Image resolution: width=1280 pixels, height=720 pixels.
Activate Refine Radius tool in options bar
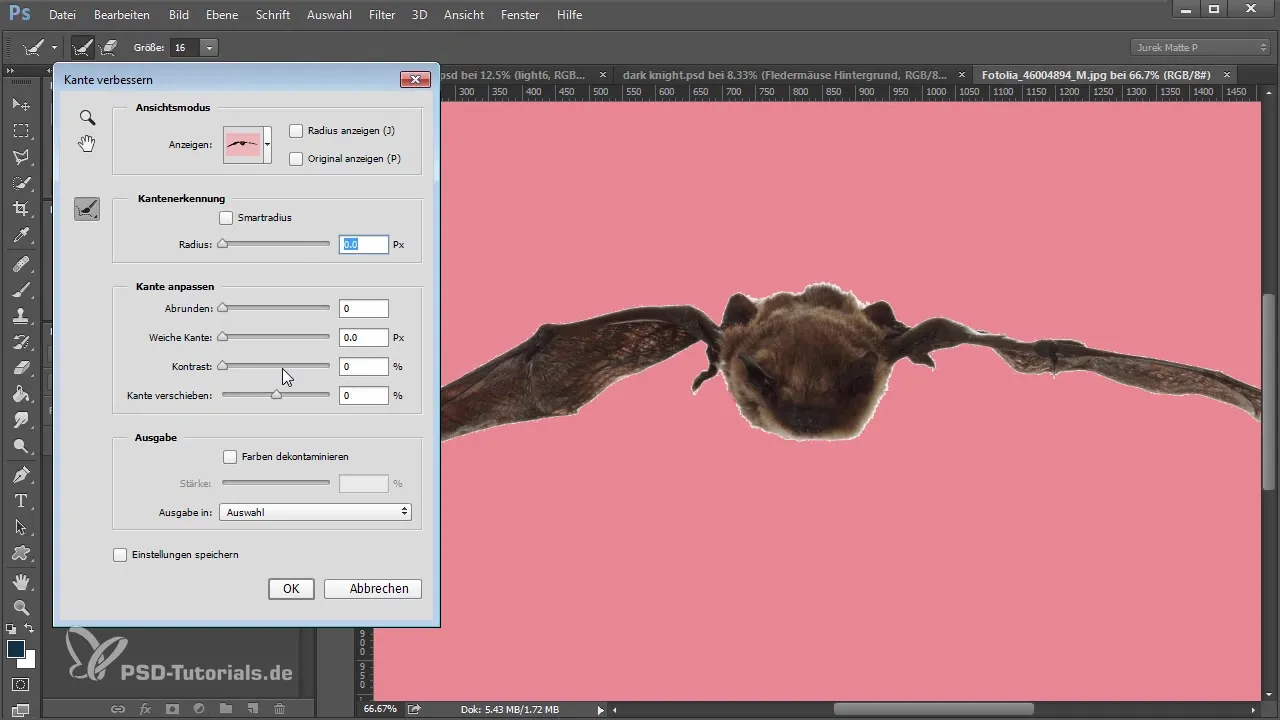coord(82,47)
